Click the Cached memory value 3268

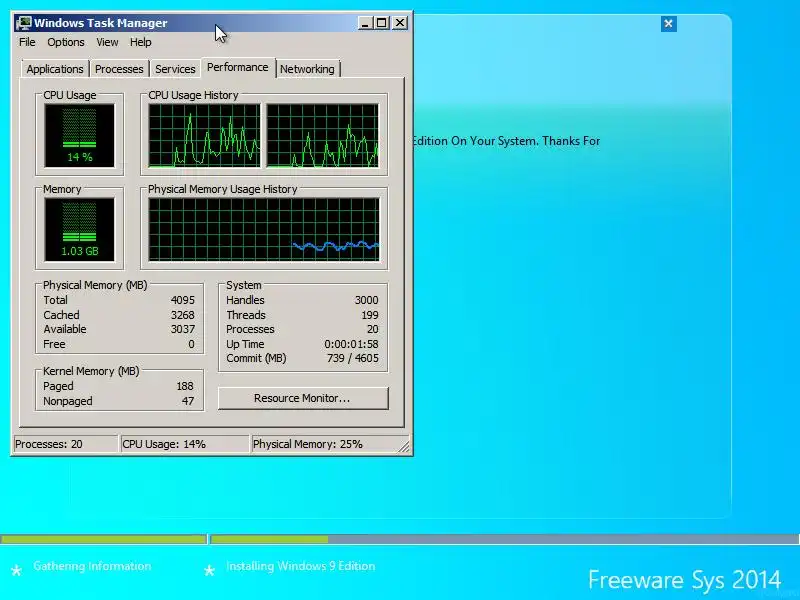coord(183,315)
